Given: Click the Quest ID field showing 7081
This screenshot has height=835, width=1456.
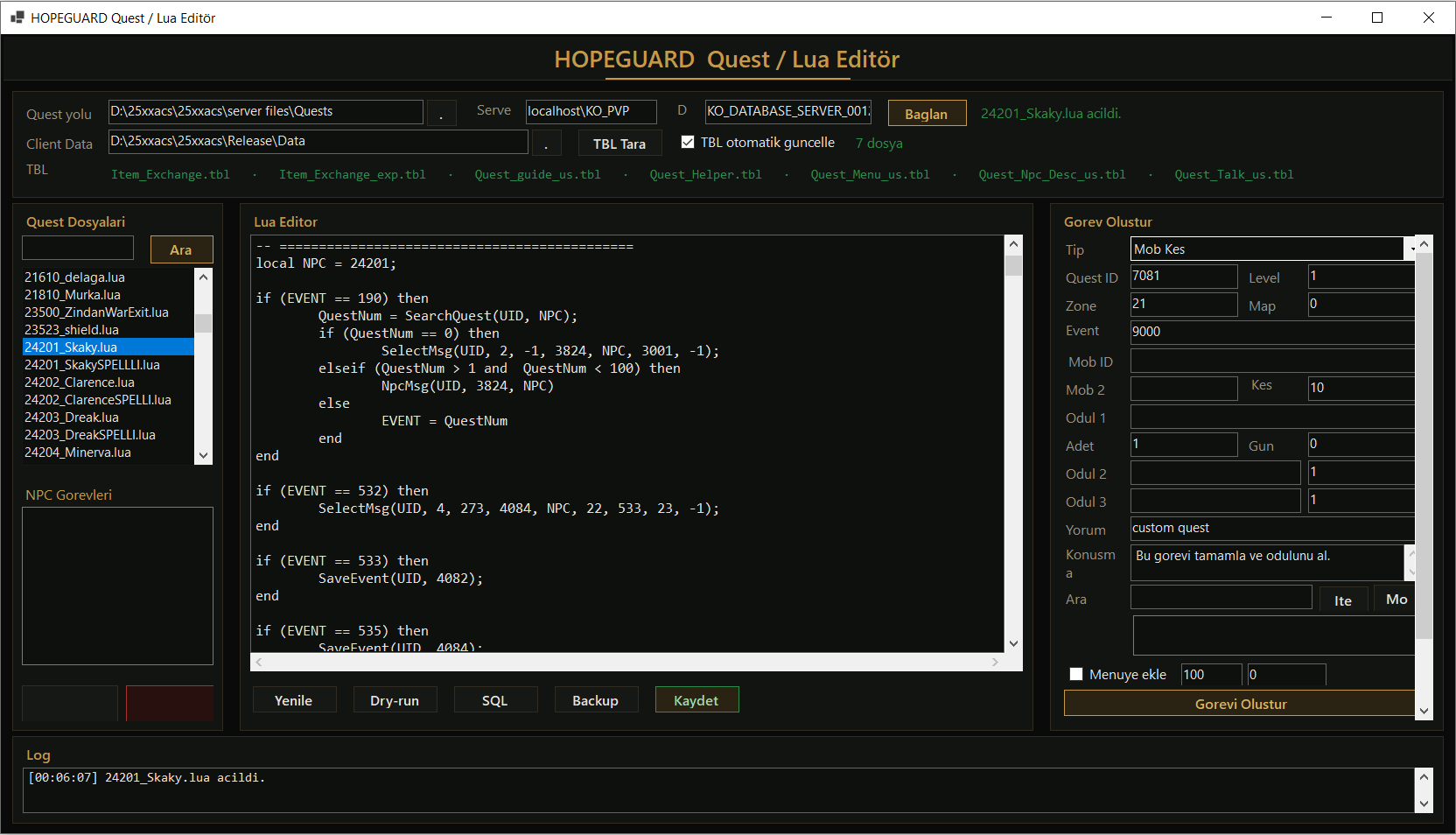Looking at the screenshot, I should (1184, 277).
